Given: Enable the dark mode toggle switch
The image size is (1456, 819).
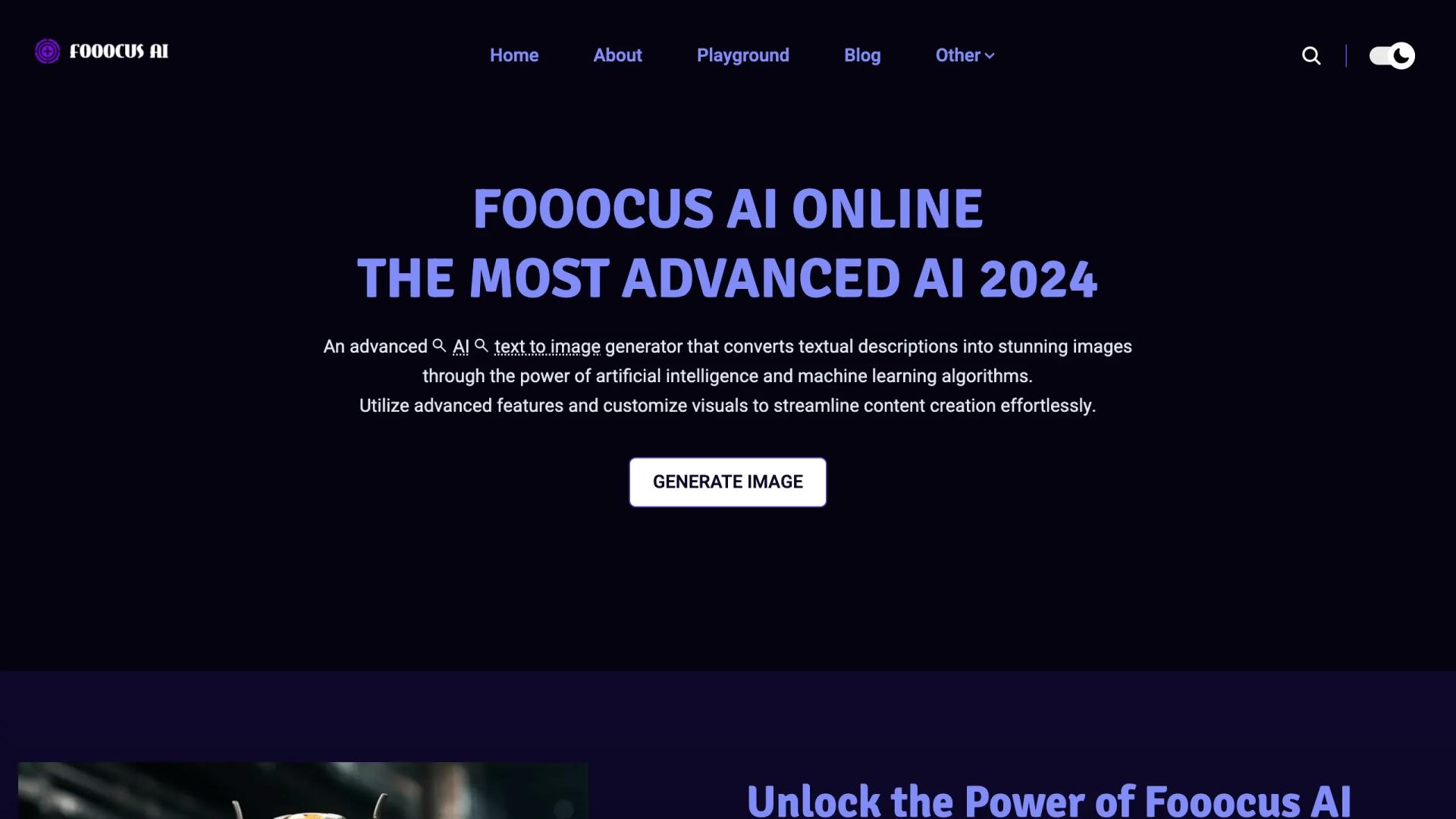Looking at the screenshot, I should point(1392,55).
